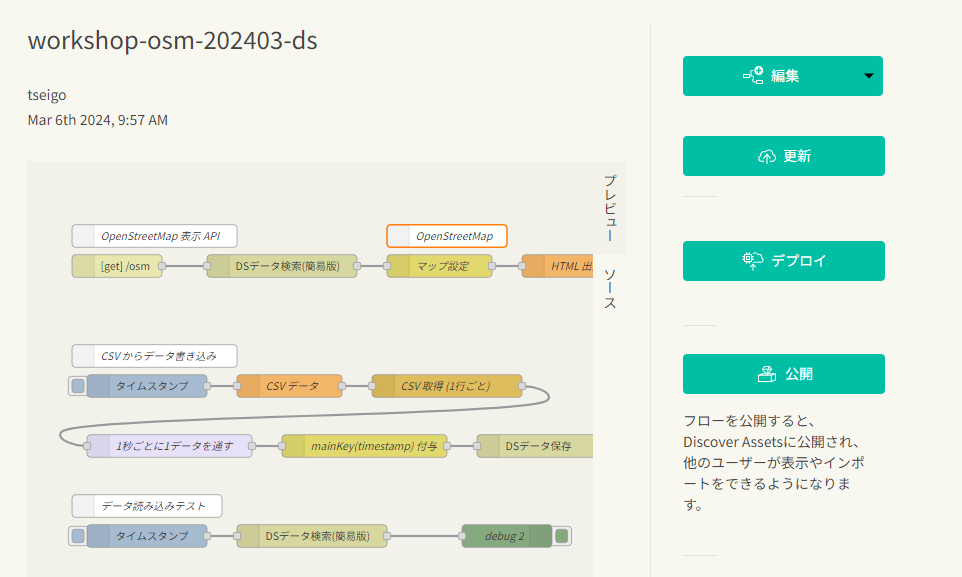Click the publish icon on 公開 button
The width and height of the screenshot is (962, 577).
click(x=767, y=374)
